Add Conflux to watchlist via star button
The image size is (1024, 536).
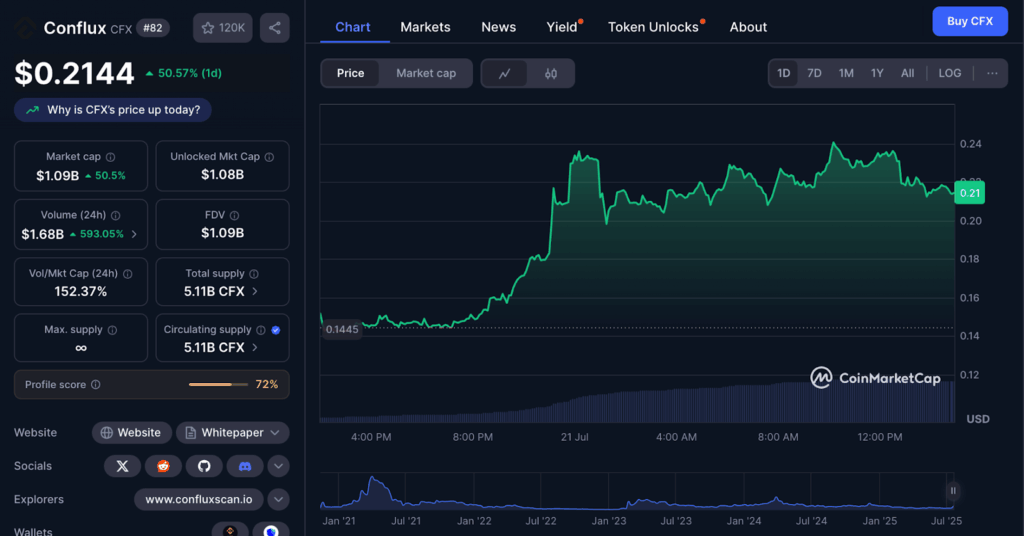point(223,28)
